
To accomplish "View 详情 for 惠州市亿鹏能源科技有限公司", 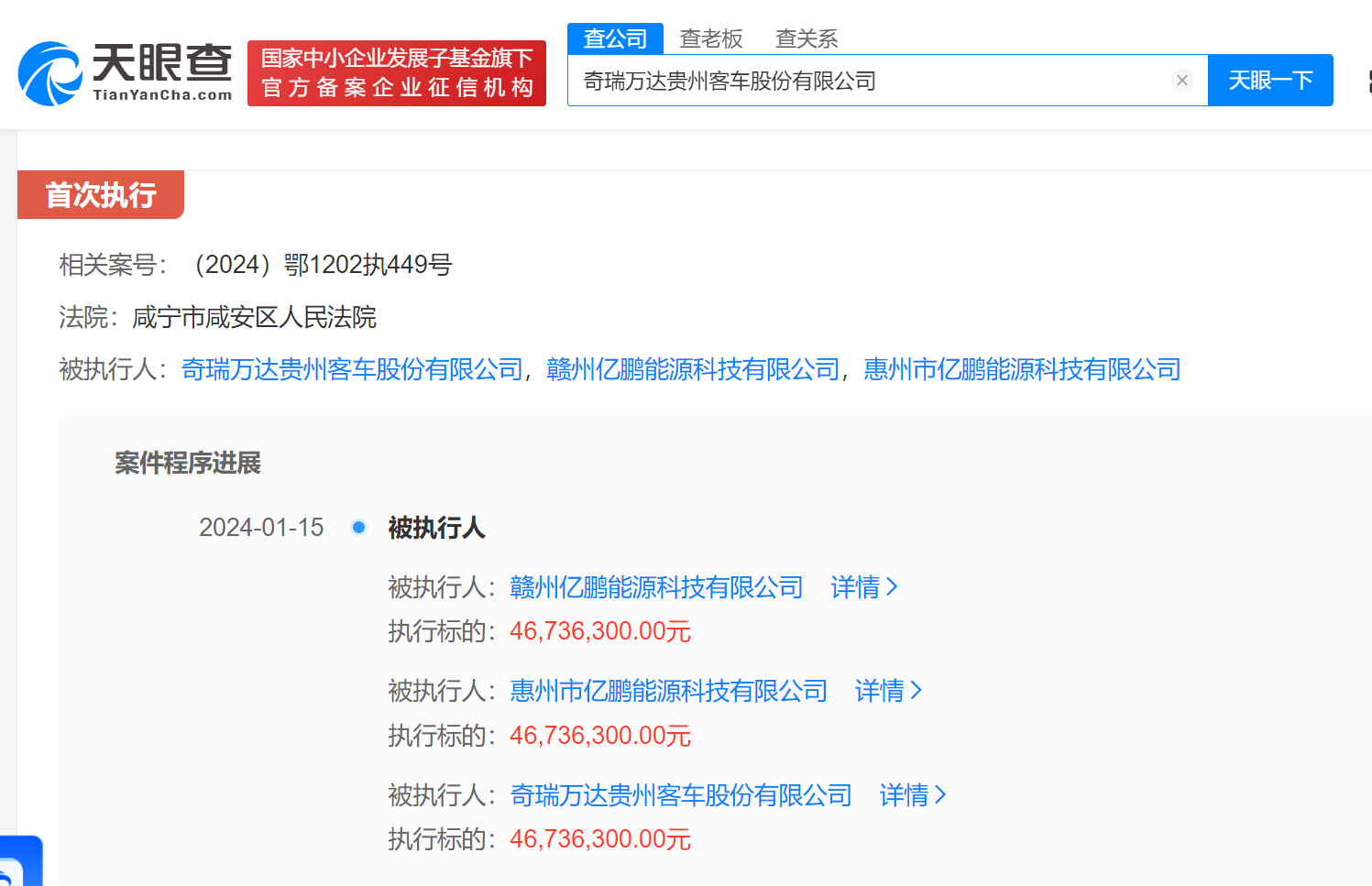I will 888,691.
